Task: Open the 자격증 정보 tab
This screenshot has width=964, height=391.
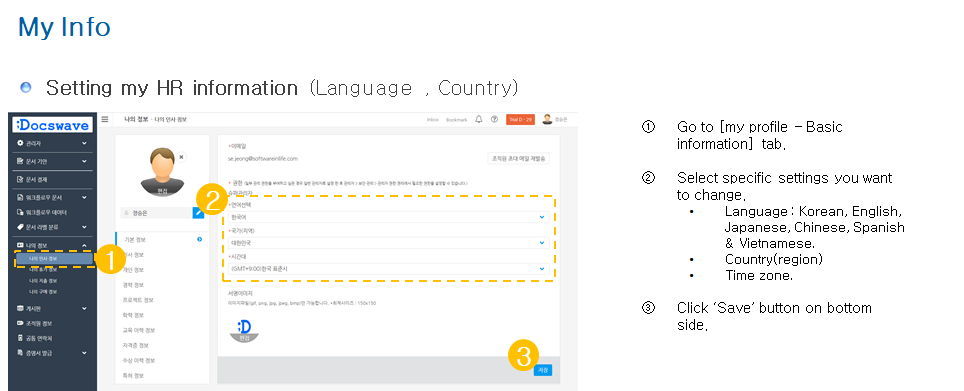Action: 136,346
